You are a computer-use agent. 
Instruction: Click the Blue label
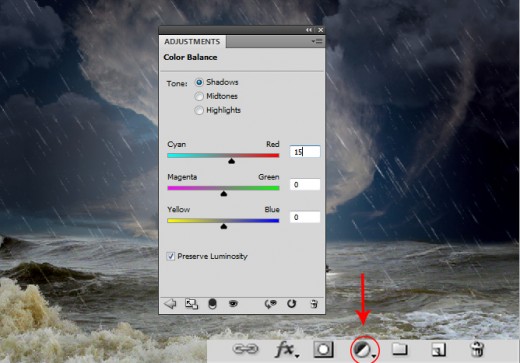pos(272,210)
